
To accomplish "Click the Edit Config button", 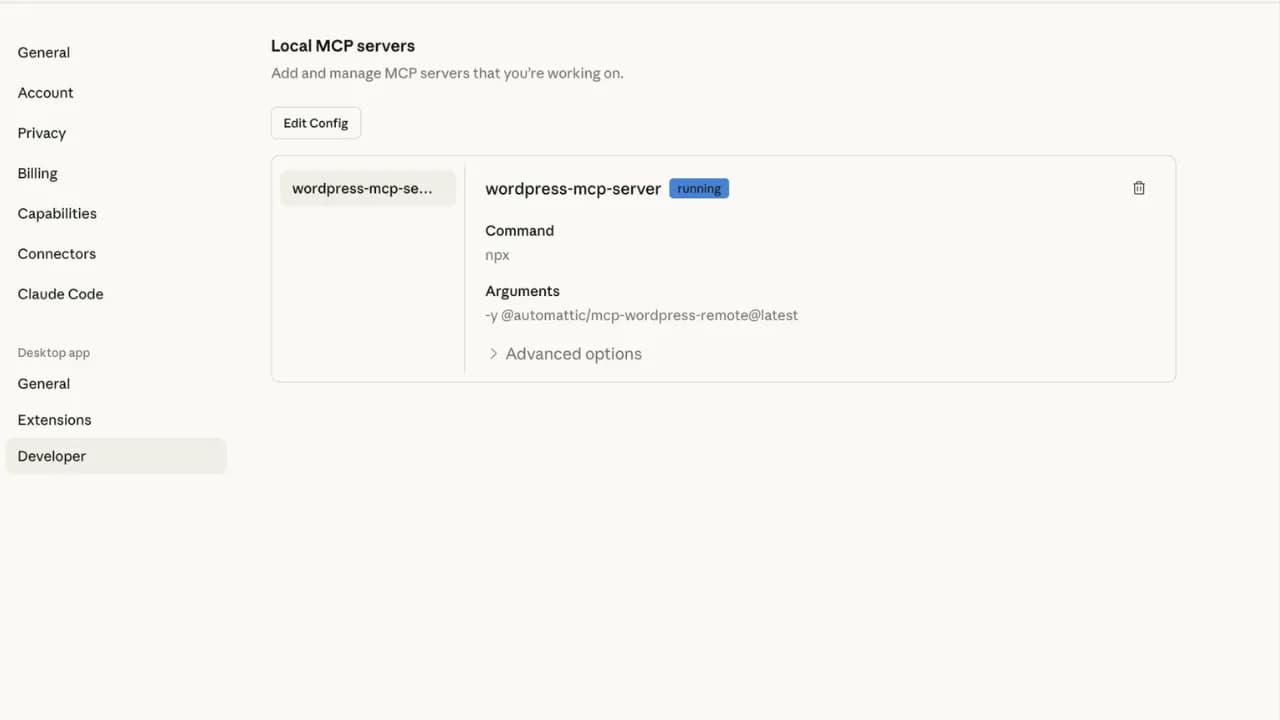I will [315, 122].
